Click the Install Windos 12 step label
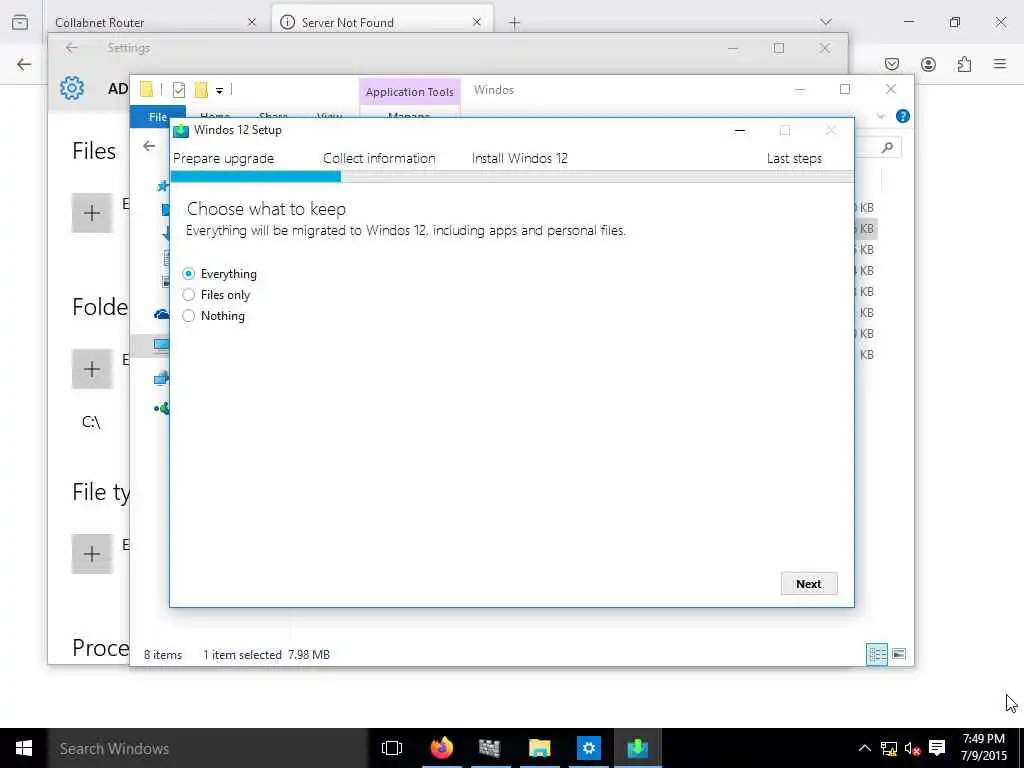The image size is (1024, 768). point(519,159)
